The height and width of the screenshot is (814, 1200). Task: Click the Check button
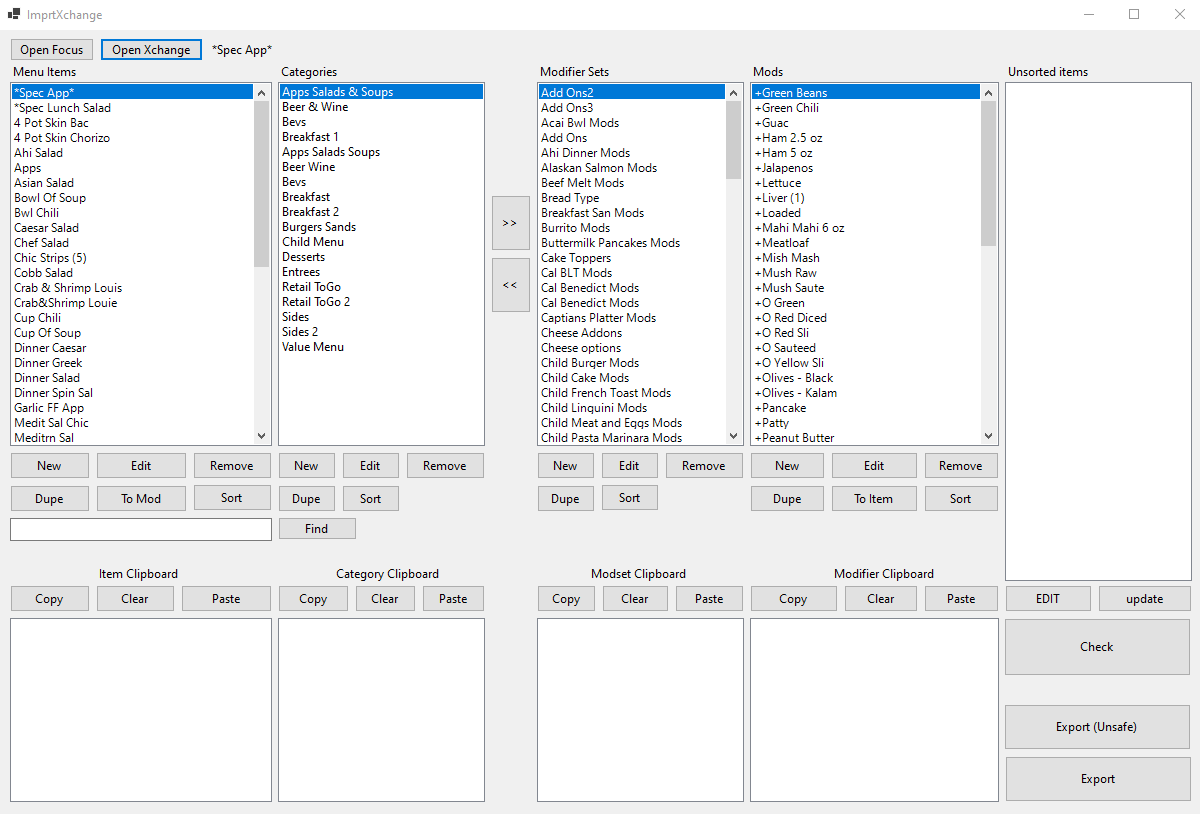tap(1097, 647)
